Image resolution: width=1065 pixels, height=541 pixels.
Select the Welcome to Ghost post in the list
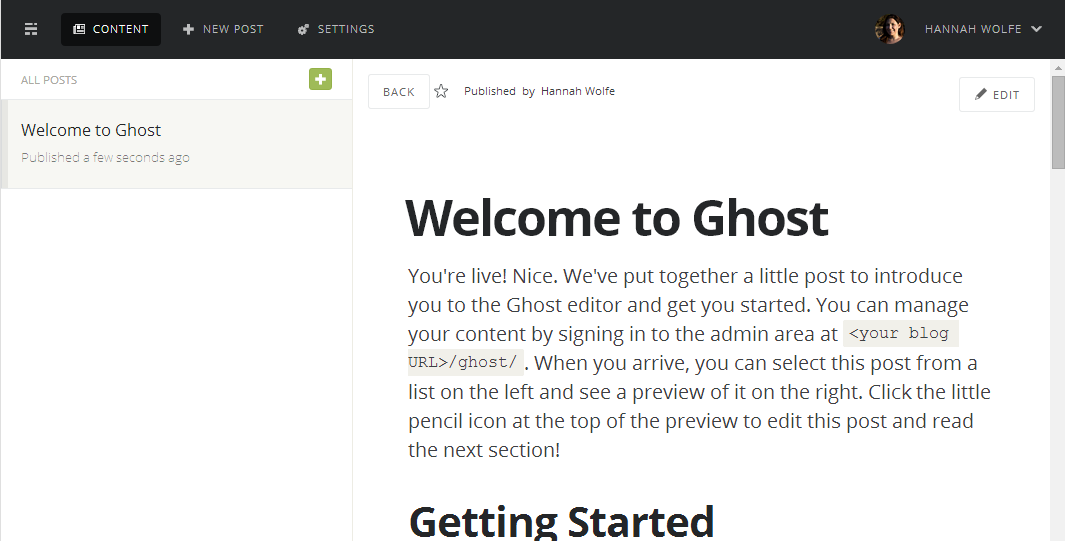177,144
